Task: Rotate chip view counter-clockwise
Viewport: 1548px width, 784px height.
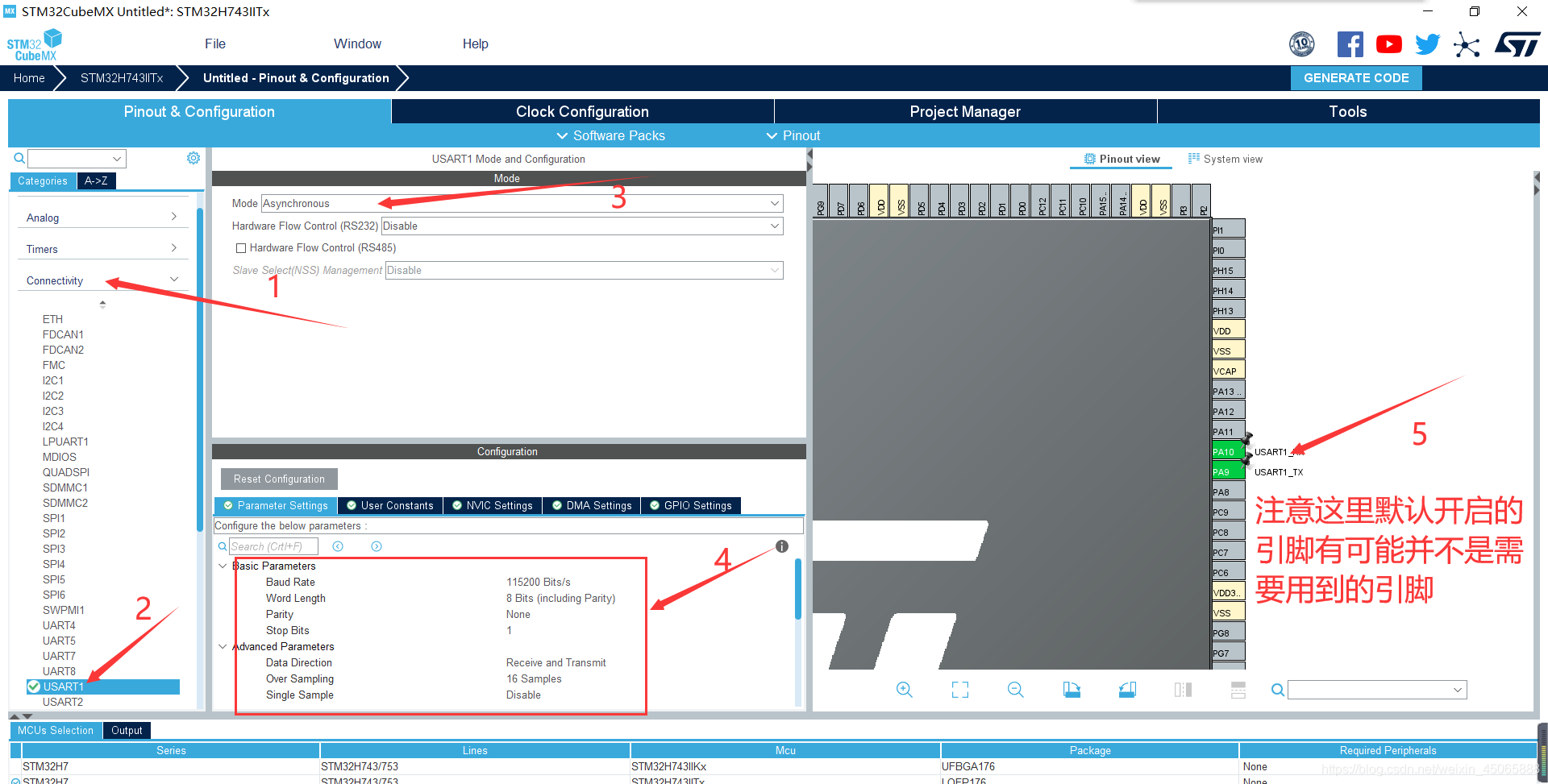Action: click(1127, 690)
